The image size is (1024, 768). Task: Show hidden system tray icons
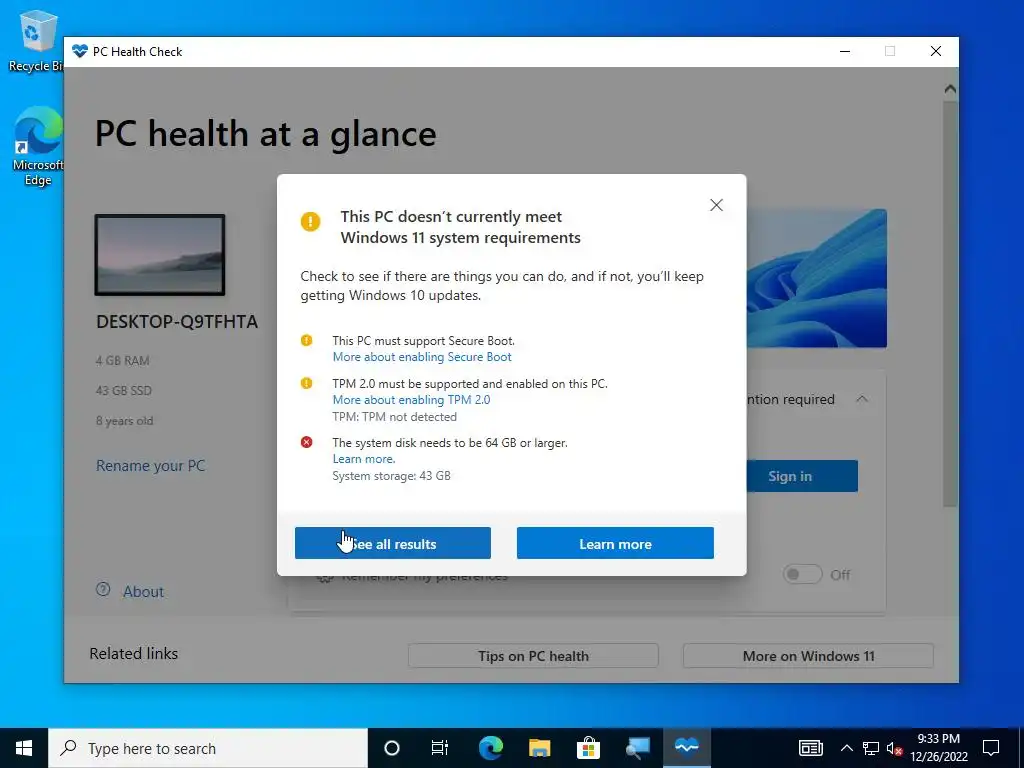tap(846, 748)
